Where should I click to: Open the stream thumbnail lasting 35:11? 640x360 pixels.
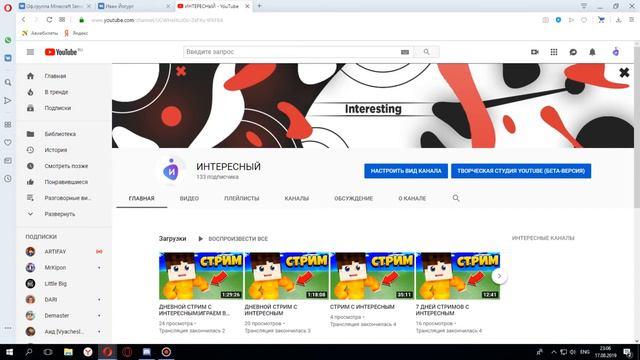[372, 276]
